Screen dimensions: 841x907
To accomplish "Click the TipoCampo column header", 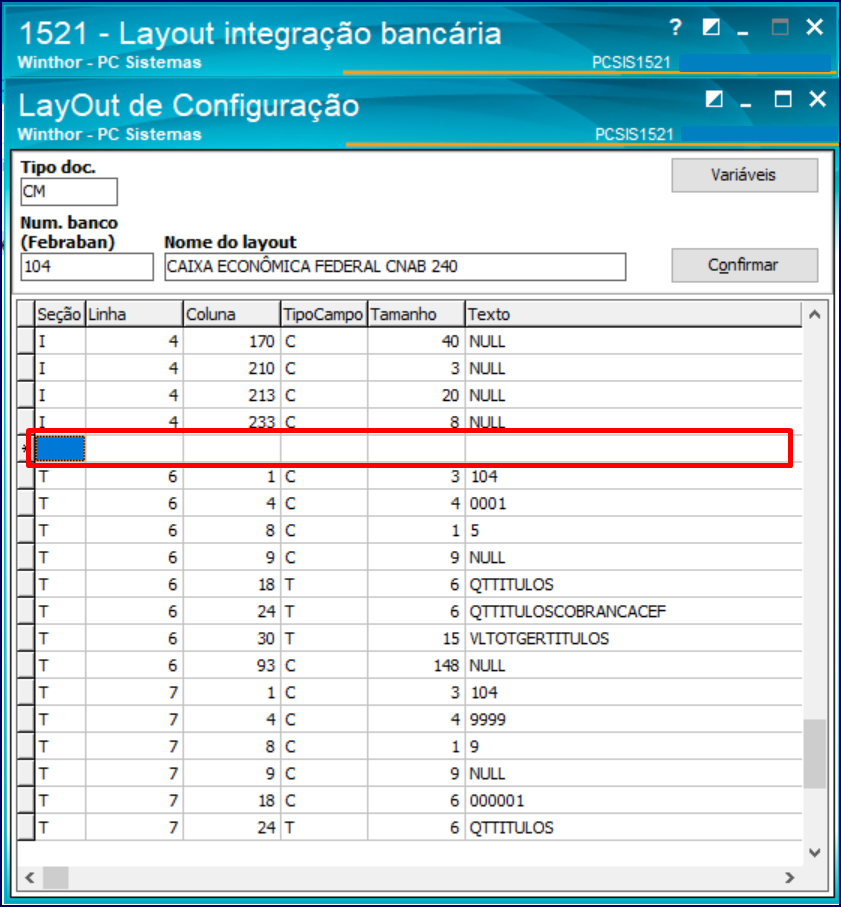I will [x=324, y=314].
